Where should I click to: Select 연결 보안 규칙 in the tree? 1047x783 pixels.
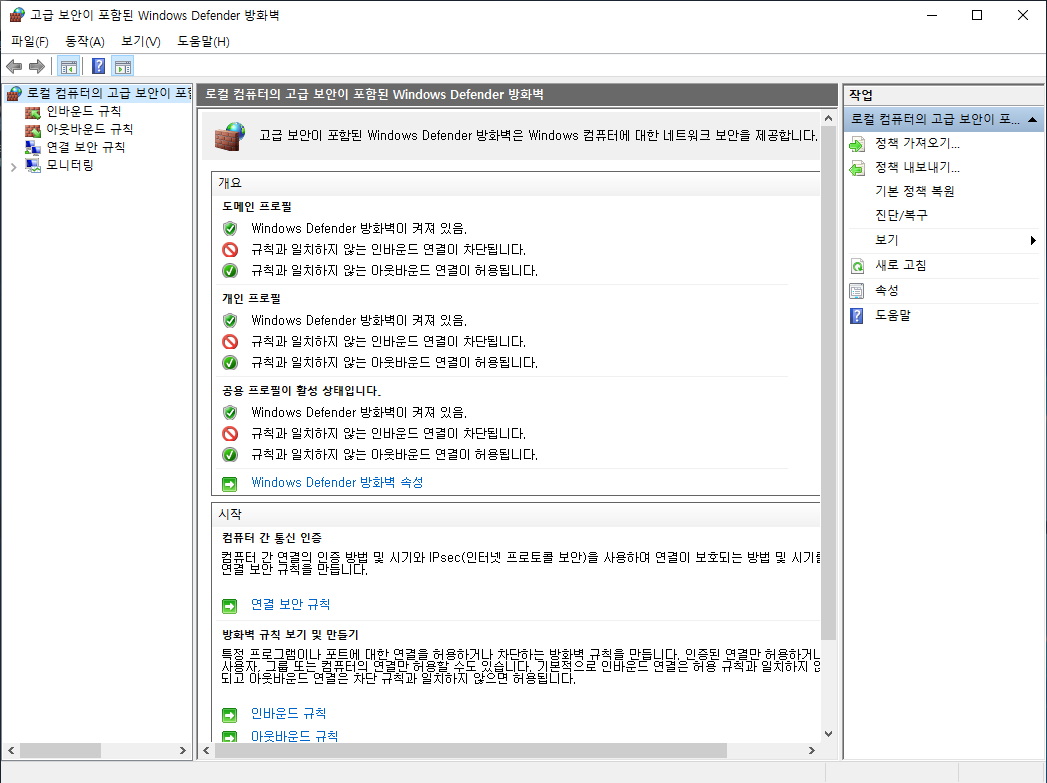(85, 148)
